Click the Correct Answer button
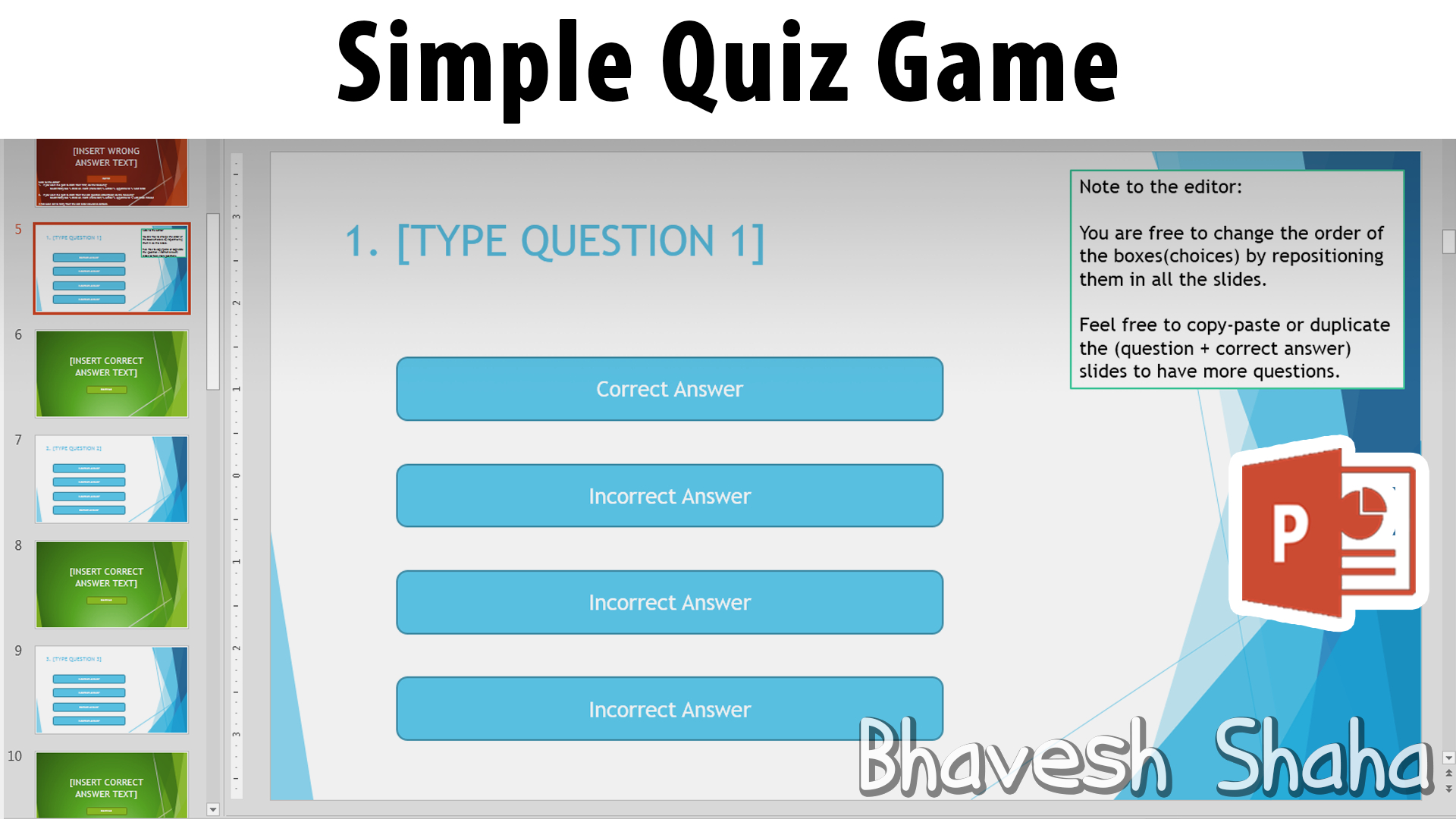The width and height of the screenshot is (1456, 819). [x=669, y=388]
